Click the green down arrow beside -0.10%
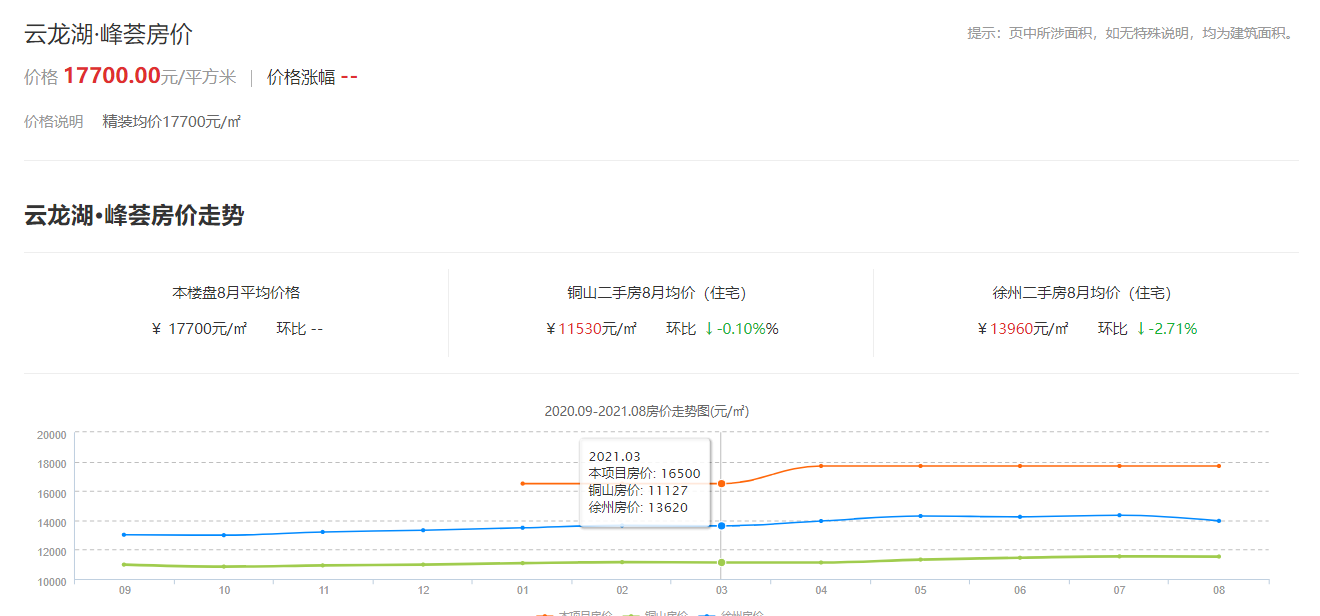The image size is (1320, 616). [709, 329]
